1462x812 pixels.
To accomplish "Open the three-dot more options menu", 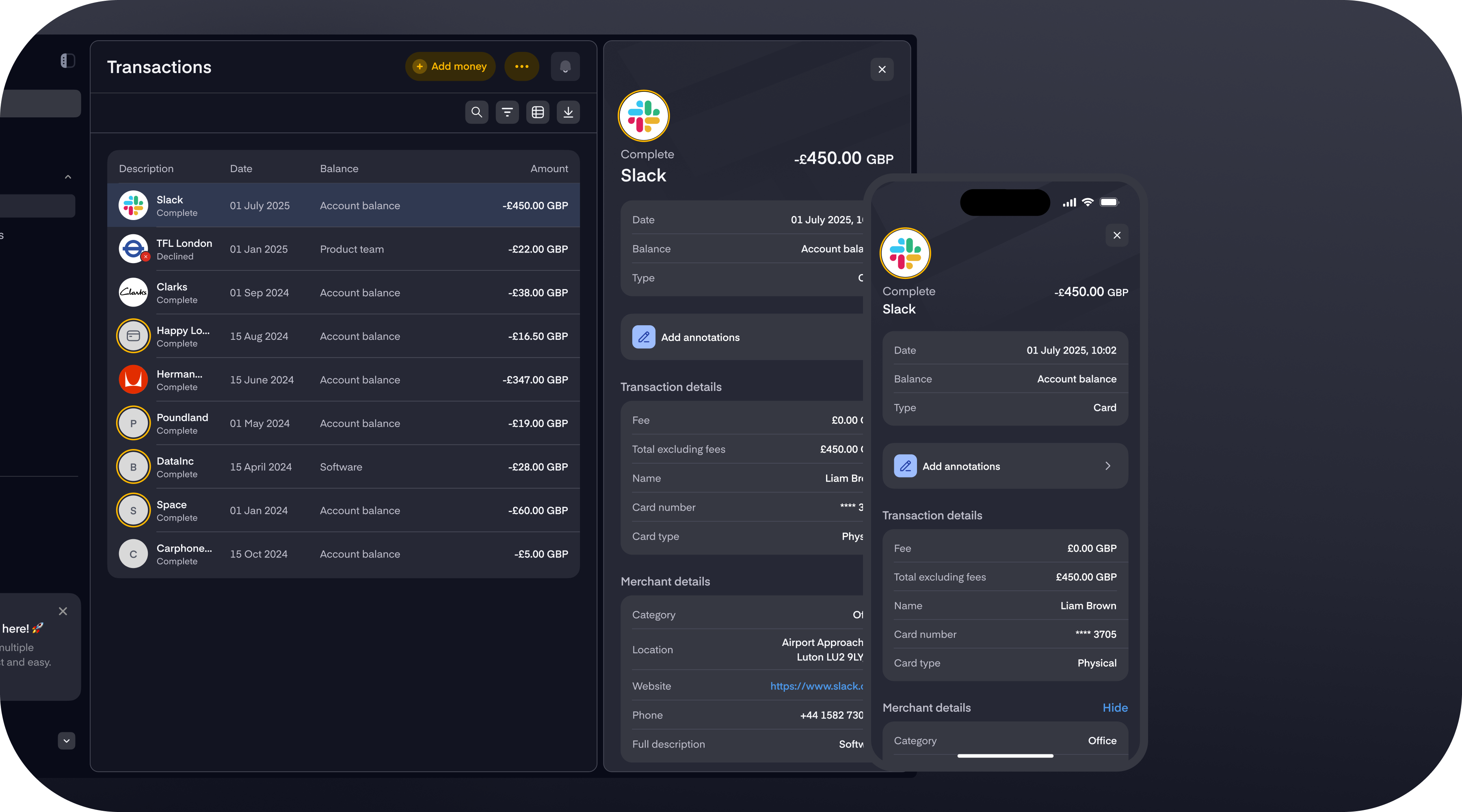I will 521,67.
